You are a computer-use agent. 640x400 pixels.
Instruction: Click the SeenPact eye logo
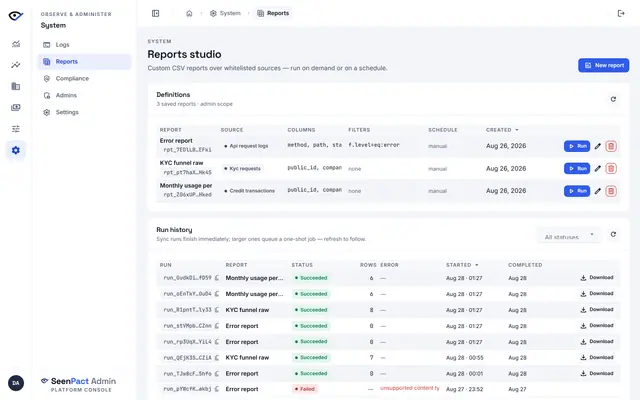[x=16, y=16]
